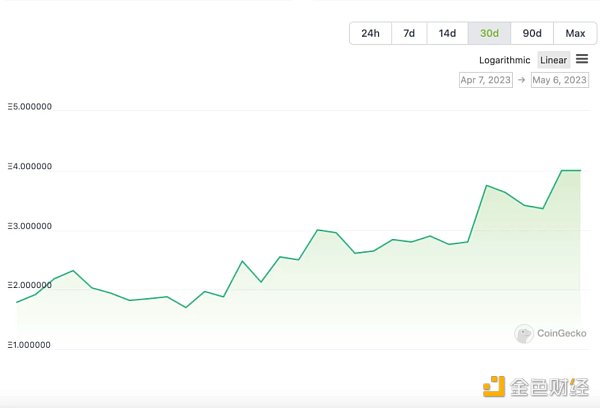The height and width of the screenshot is (408, 600).
Task: Click the Ξ3.000000 y-axis label
Action: pyautogui.click(x=30, y=226)
